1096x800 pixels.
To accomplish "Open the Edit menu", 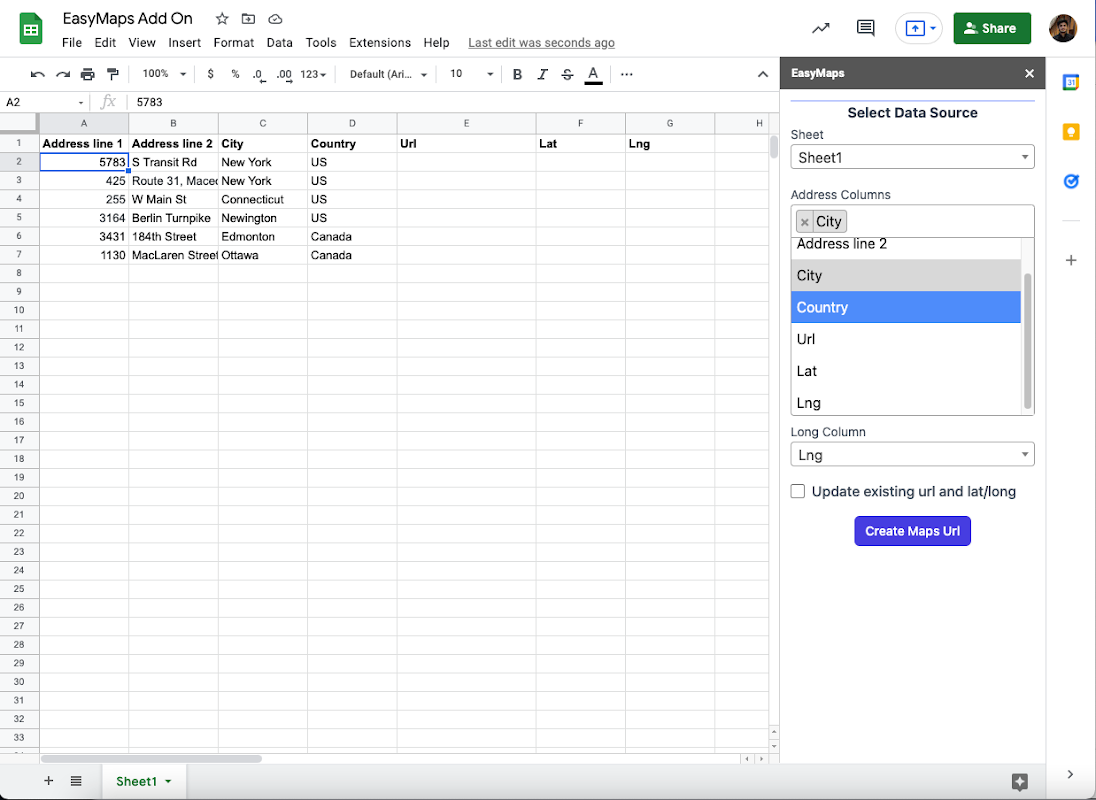I will point(105,43).
